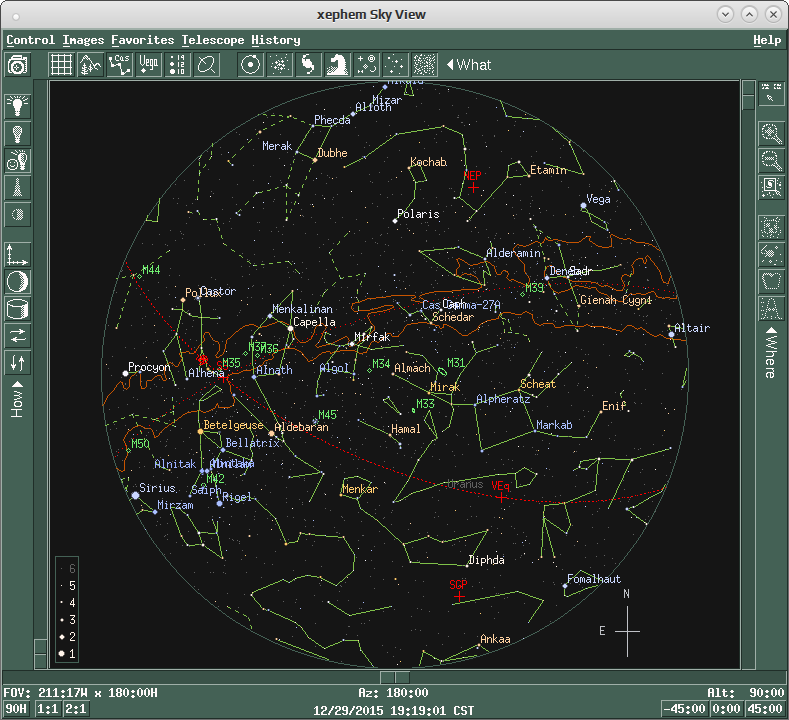Viewport: 789px width, 720px height.
Task: Click the Betelgeuse star label
Action: pos(233,425)
